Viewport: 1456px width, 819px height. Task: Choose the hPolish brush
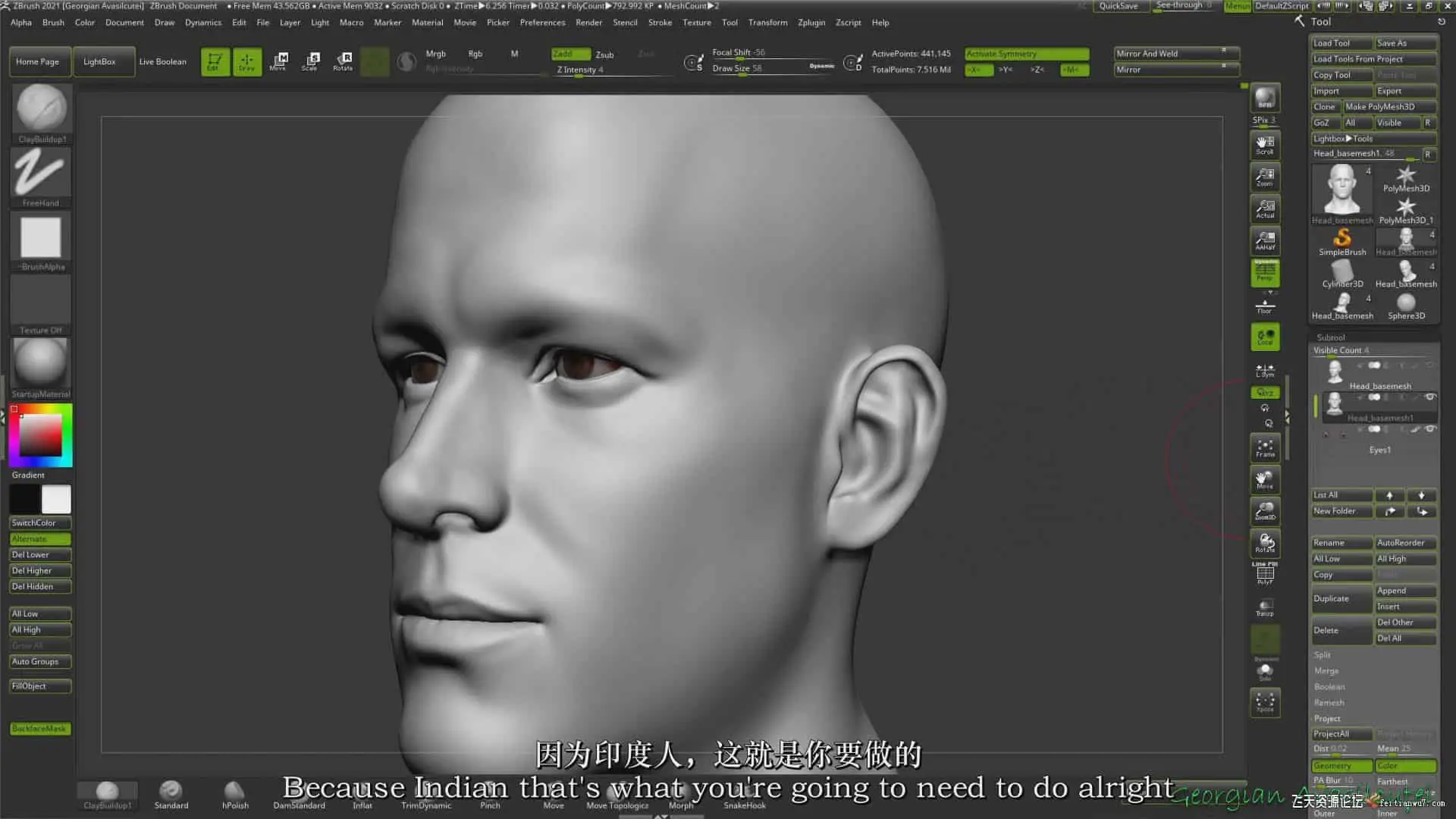tap(235, 794)
